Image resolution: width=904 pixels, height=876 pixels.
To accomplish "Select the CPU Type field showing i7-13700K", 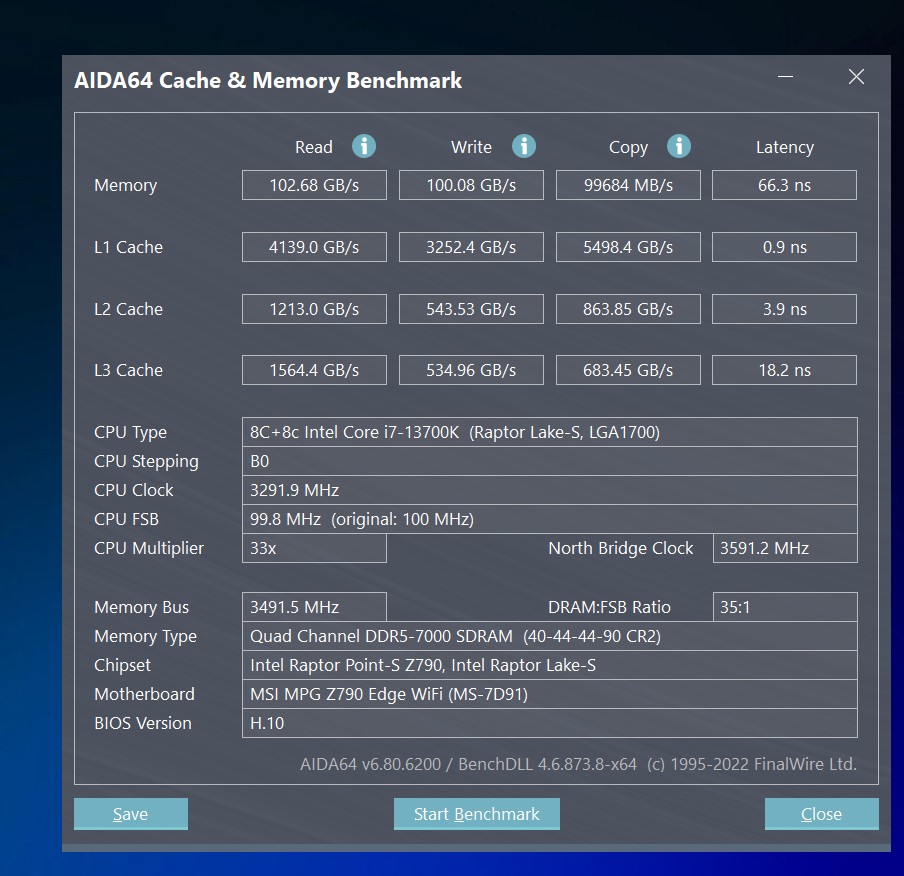I will coord(550,432).
